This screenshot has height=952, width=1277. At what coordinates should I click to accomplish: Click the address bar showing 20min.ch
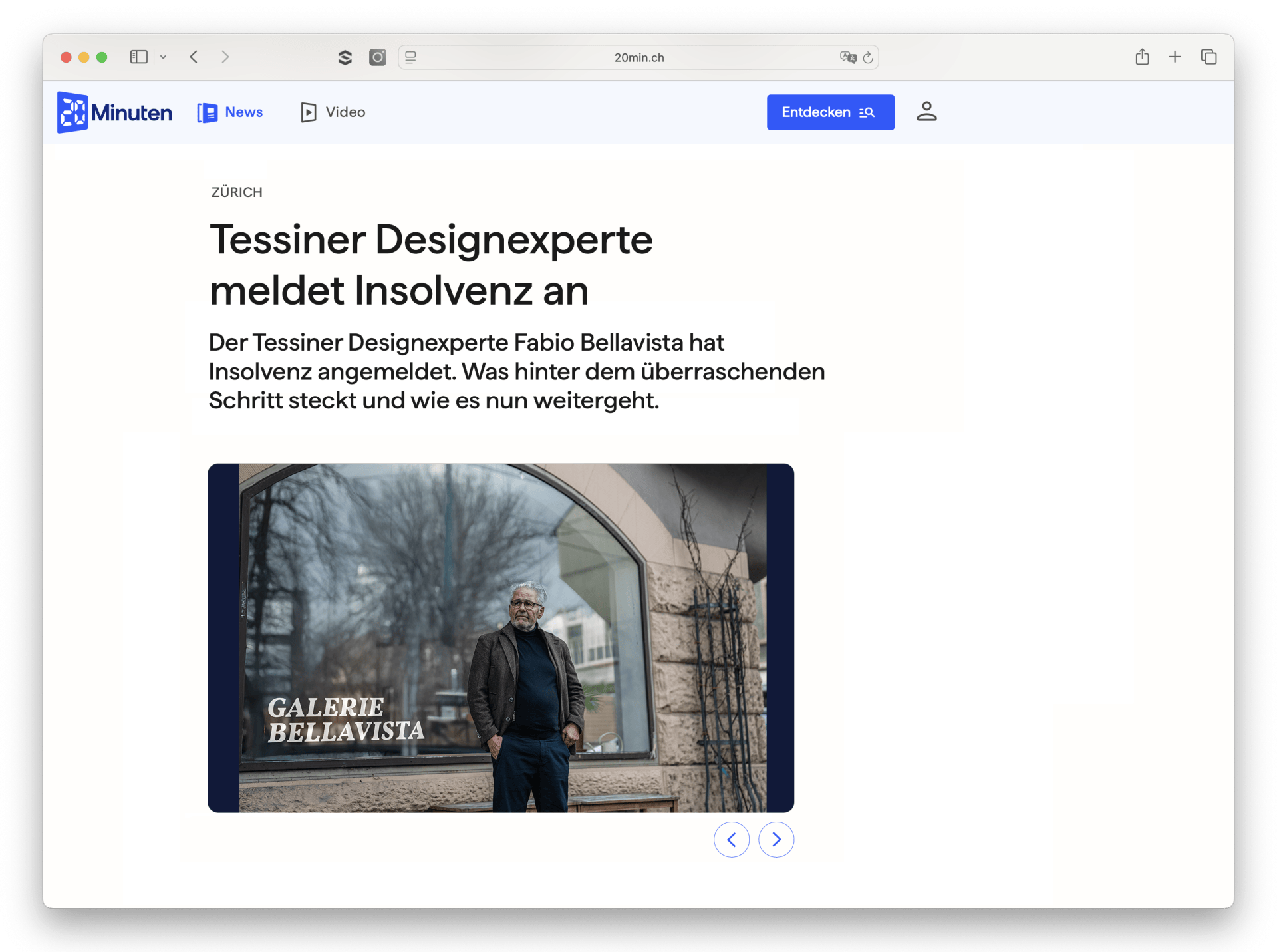638,57
